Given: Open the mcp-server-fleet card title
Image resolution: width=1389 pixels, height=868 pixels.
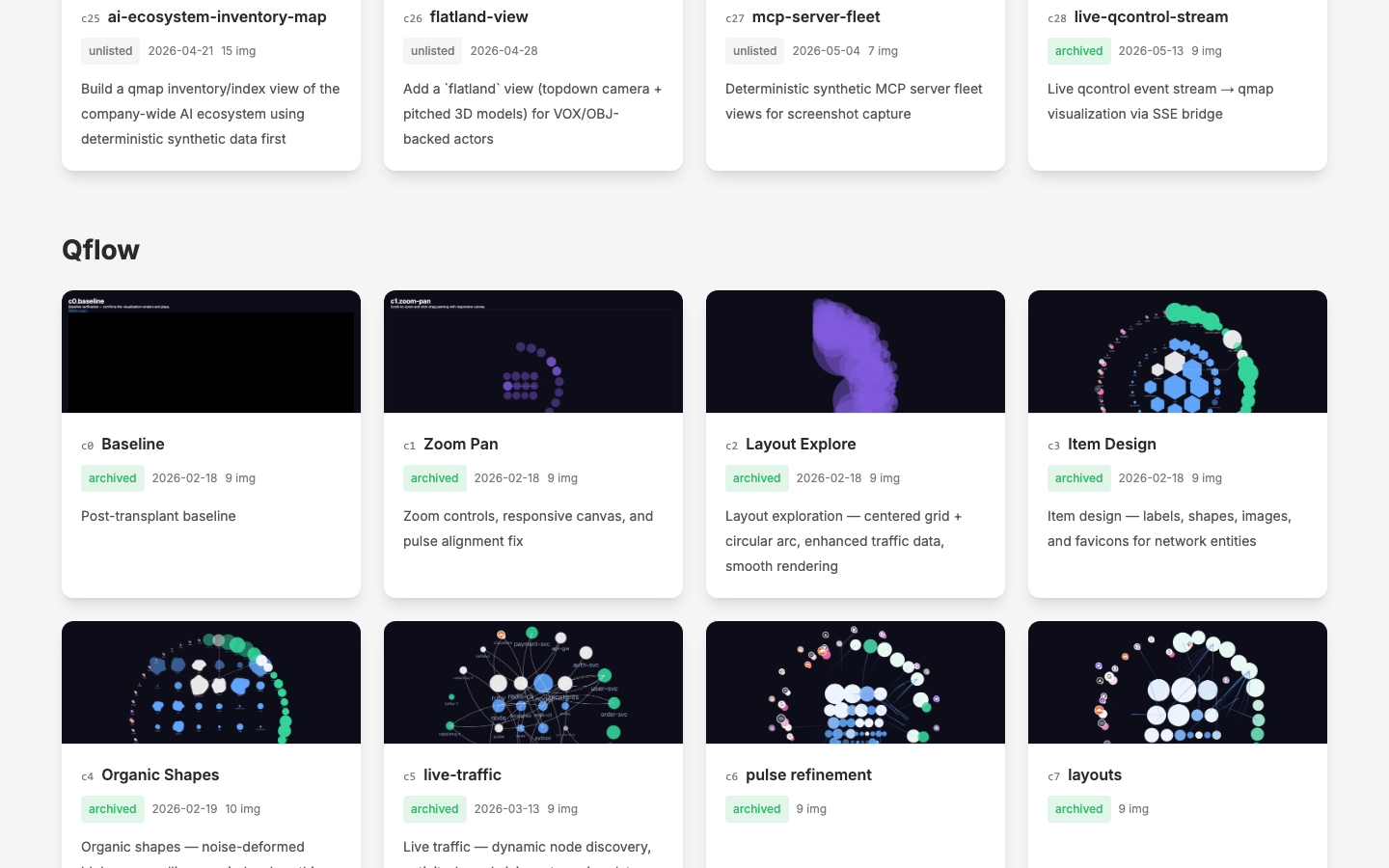Looking at the screenshot, I should tap(816, 16).
